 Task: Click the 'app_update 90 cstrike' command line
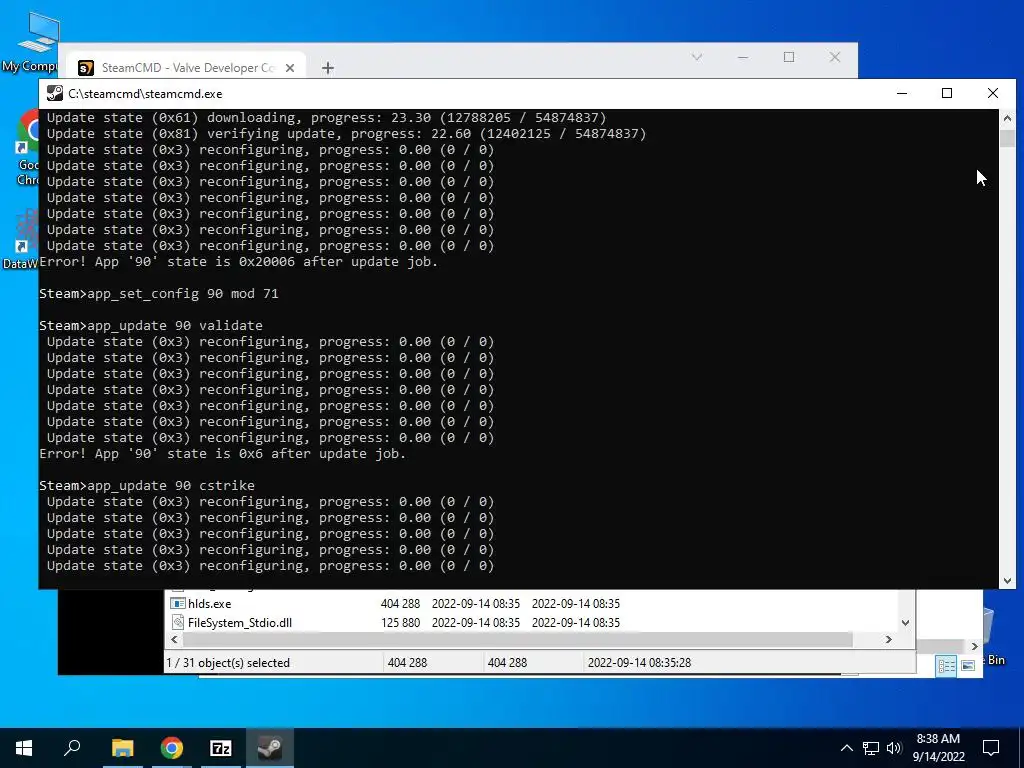(147, 485)
